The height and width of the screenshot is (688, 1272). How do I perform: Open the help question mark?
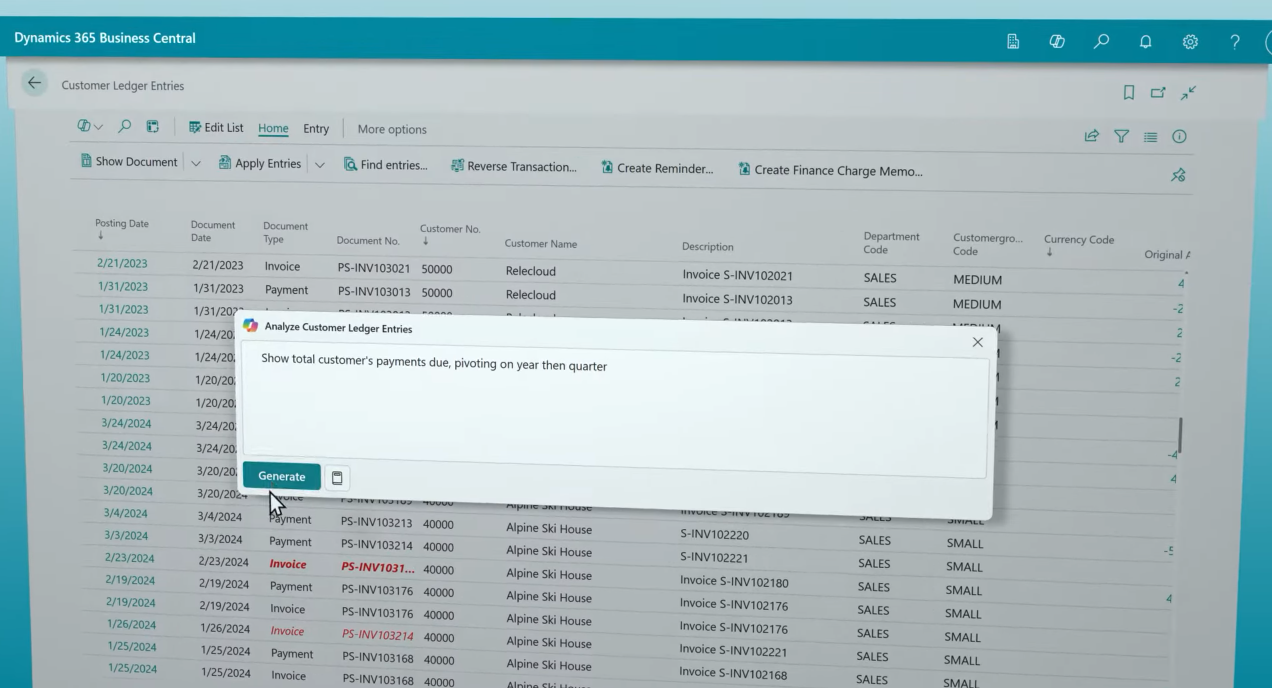pyautogui.click(x=1235, y=42)
